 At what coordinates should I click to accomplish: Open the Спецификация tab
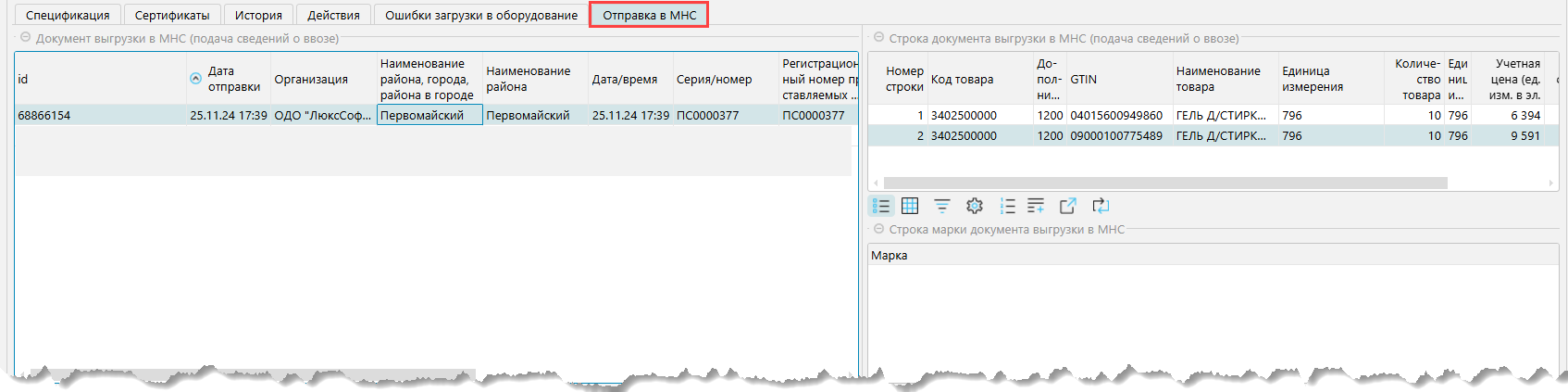[67, 15]
